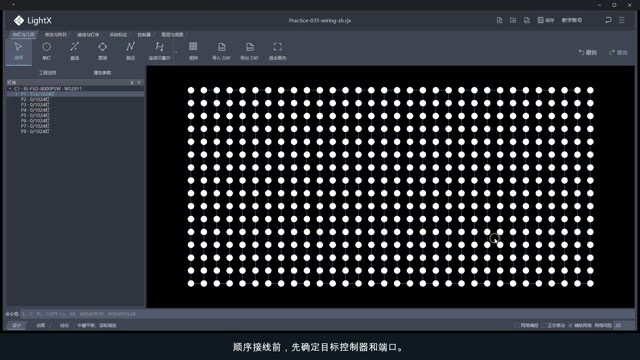The height and width of the screenshot is (360, 640).
Task: Import a DXF file
Action: [x=221, y=51]
